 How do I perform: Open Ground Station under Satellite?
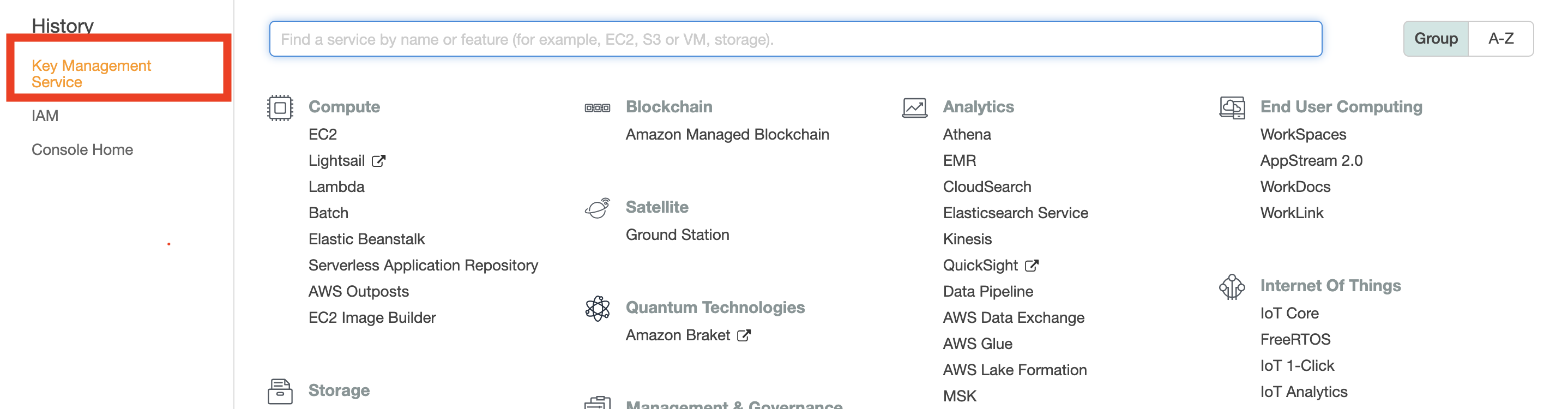tap(677, 234)
